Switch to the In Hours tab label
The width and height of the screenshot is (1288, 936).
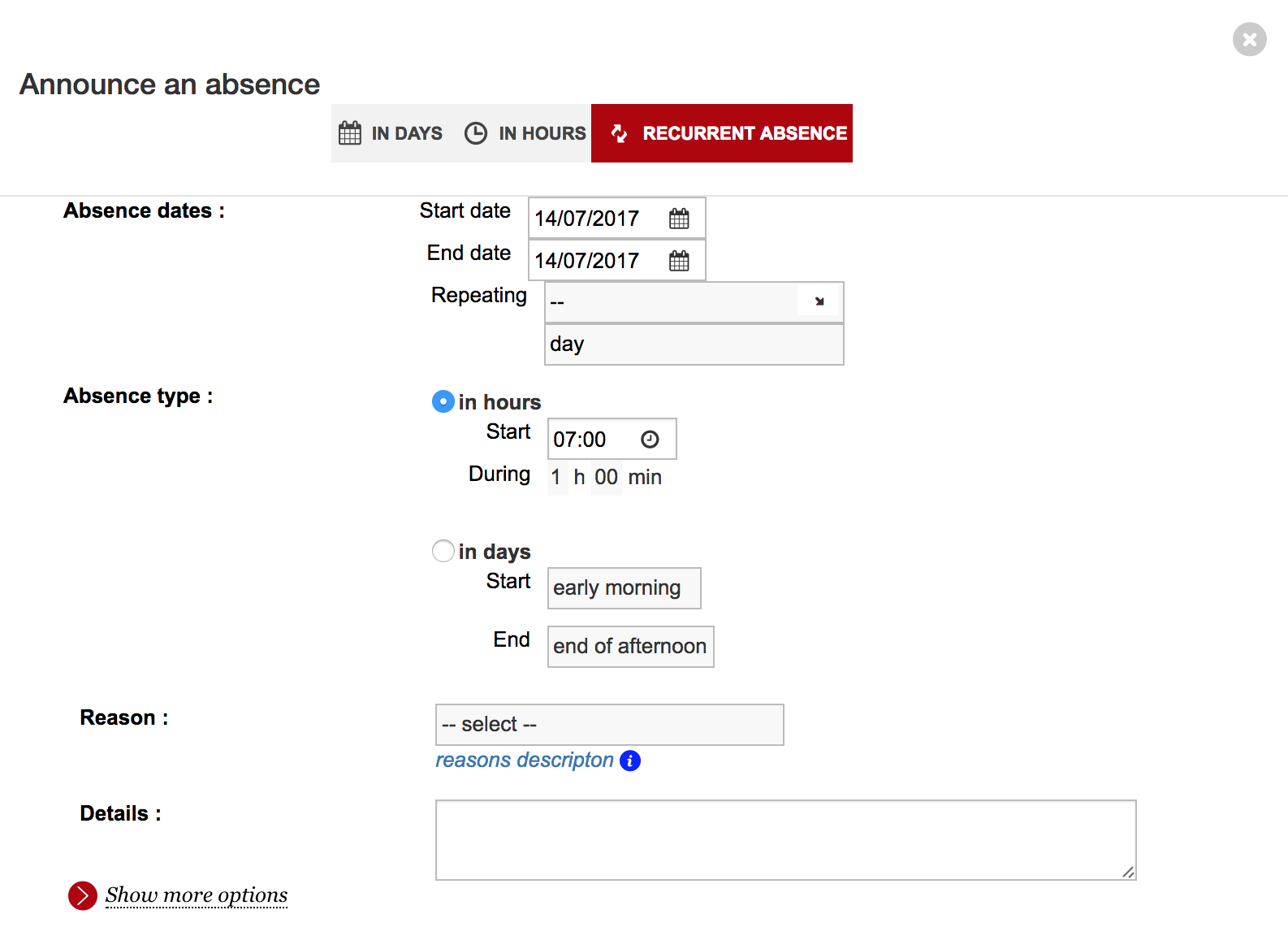pyautogui.click(x=542, y=133)
